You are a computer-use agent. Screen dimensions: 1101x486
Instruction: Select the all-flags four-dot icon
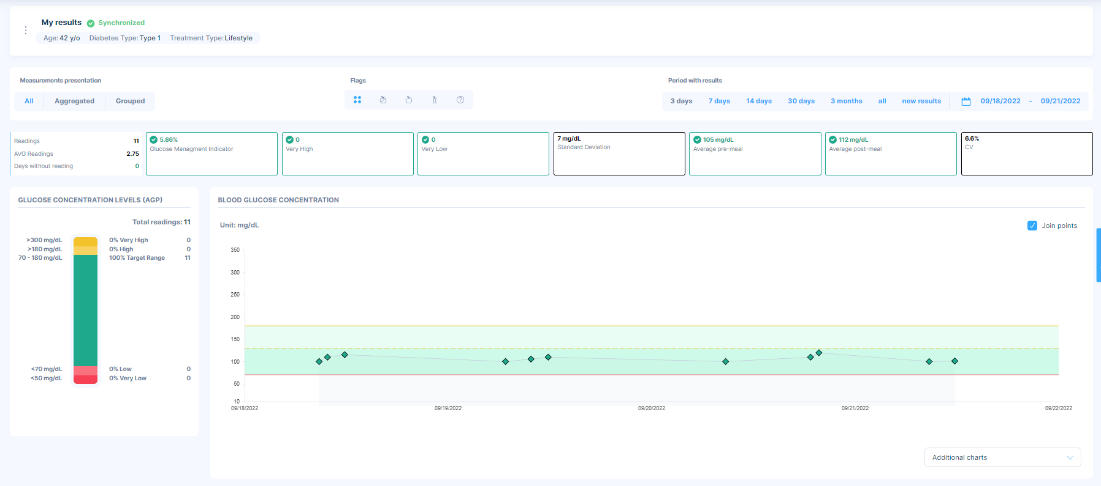(x=357, y=100)
